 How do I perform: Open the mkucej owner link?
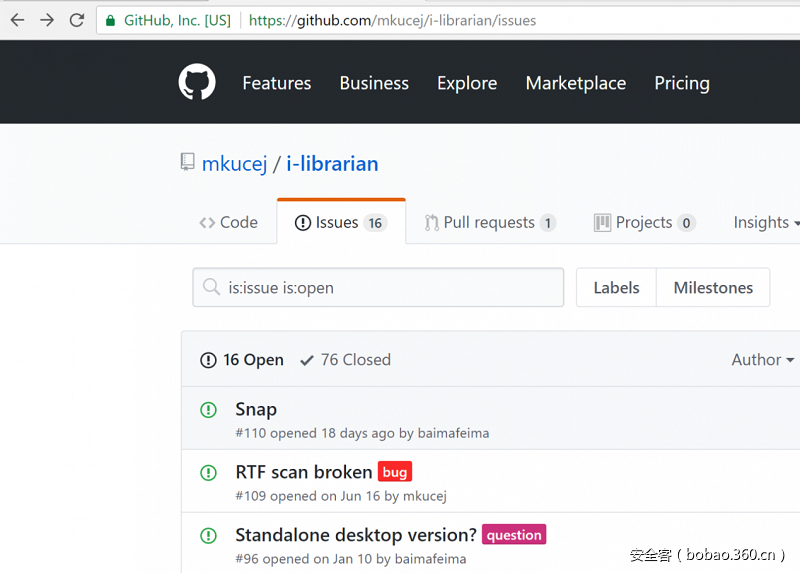234,164
